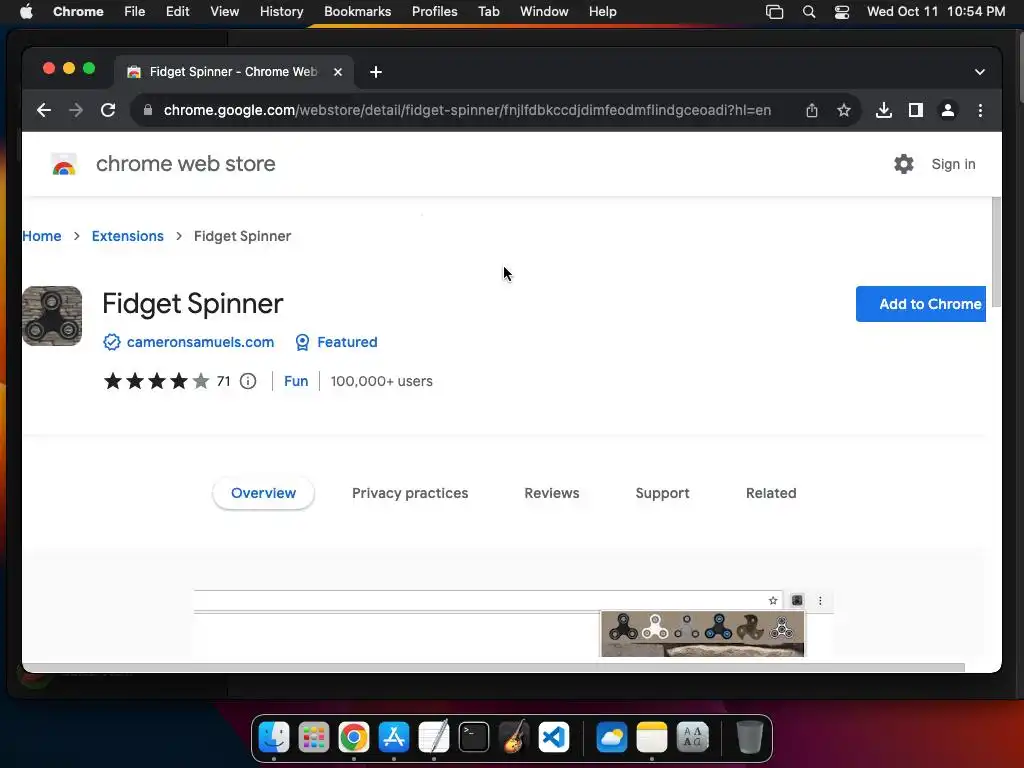This screenshot has width=1024, height=768.
Task: Open the Edit menu
Action: [x=177, y=12]
